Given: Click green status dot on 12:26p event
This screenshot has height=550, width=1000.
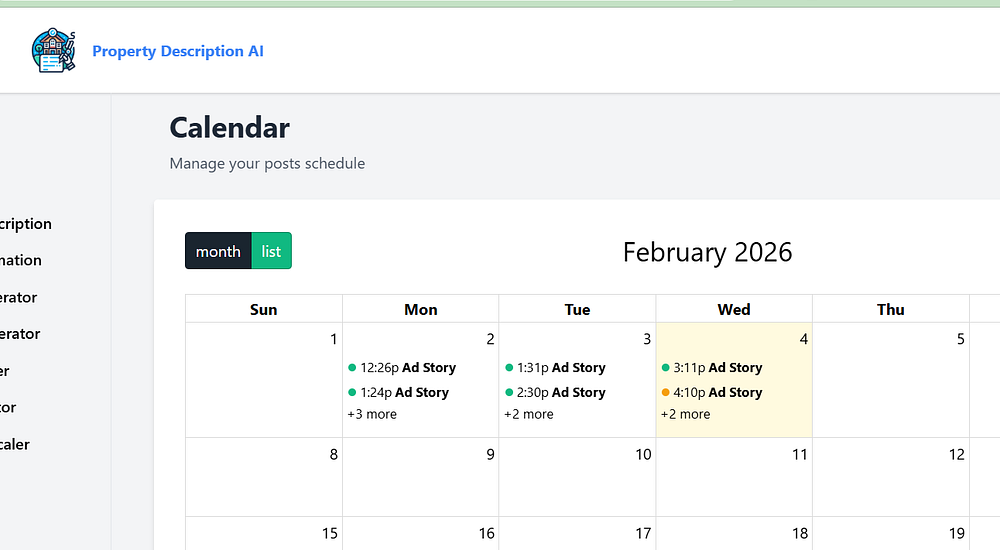Looking at the screenshot, I should click(x=352, y=368).
